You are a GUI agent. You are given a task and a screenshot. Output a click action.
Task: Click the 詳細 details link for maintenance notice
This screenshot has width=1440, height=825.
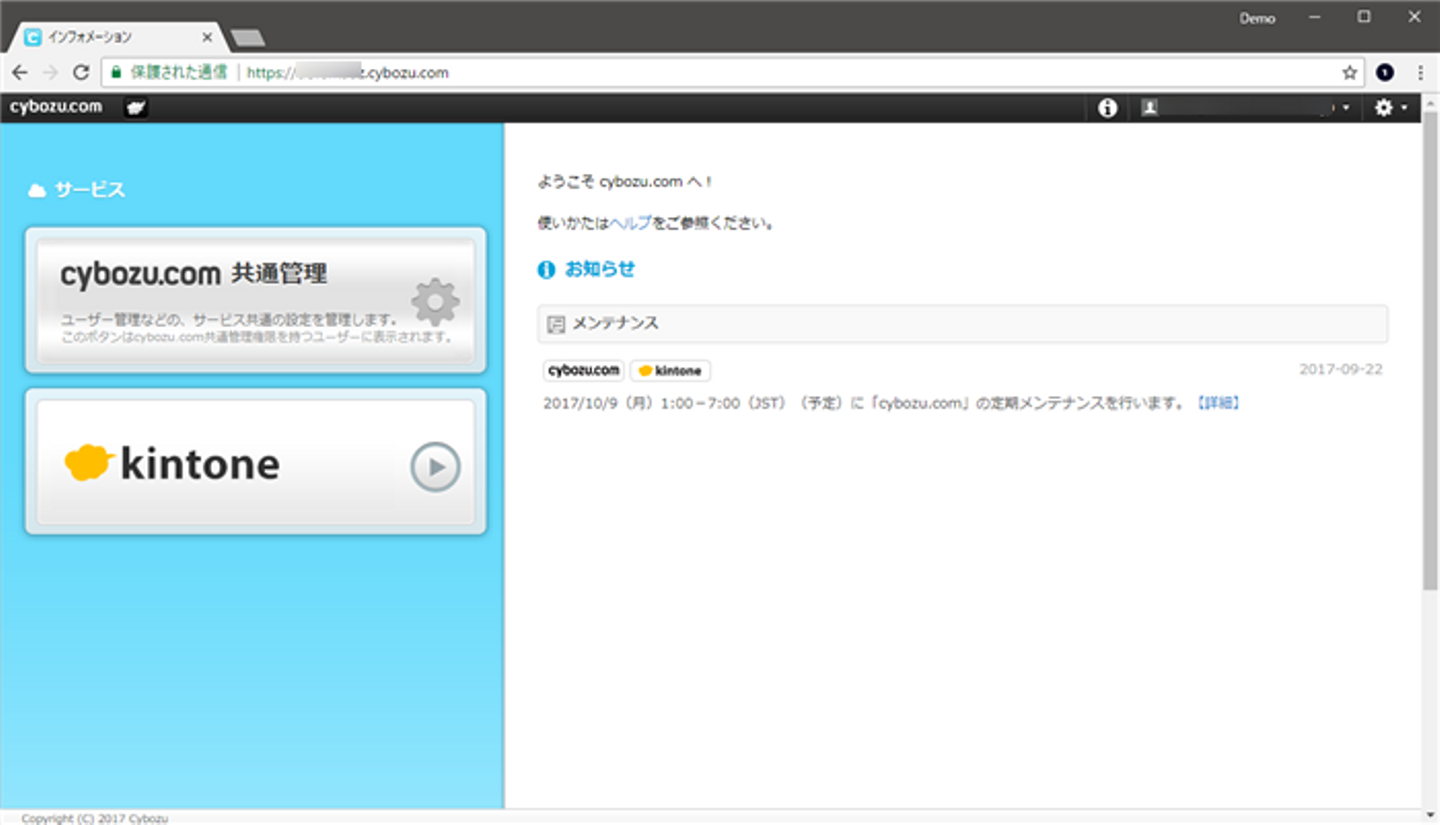coord(1217,403)
